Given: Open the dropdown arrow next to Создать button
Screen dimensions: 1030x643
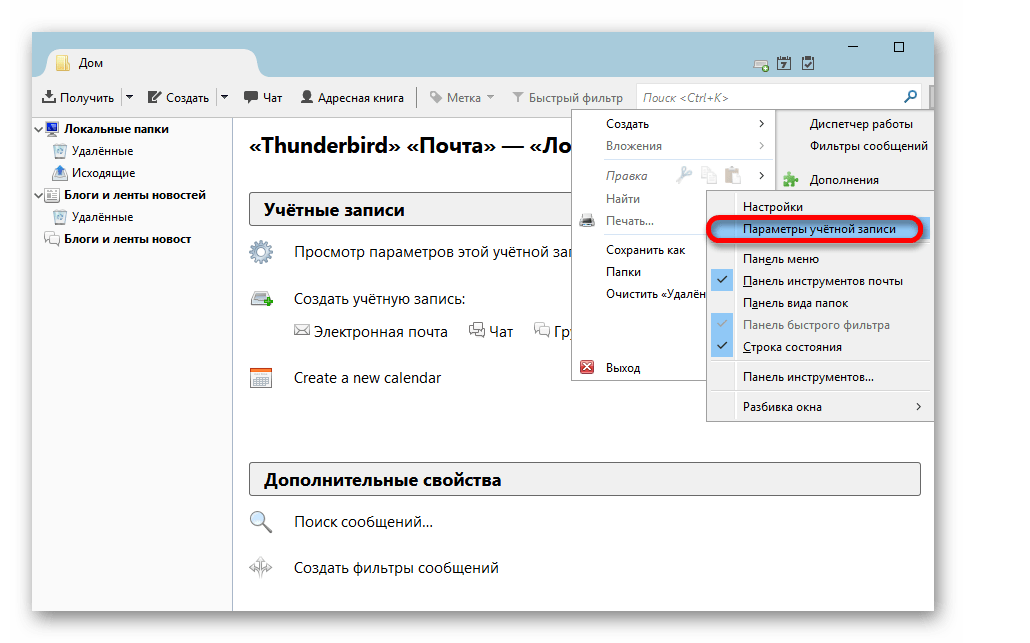Looking at the screenshot, I should pyautogui.click(x=224, y=98).
